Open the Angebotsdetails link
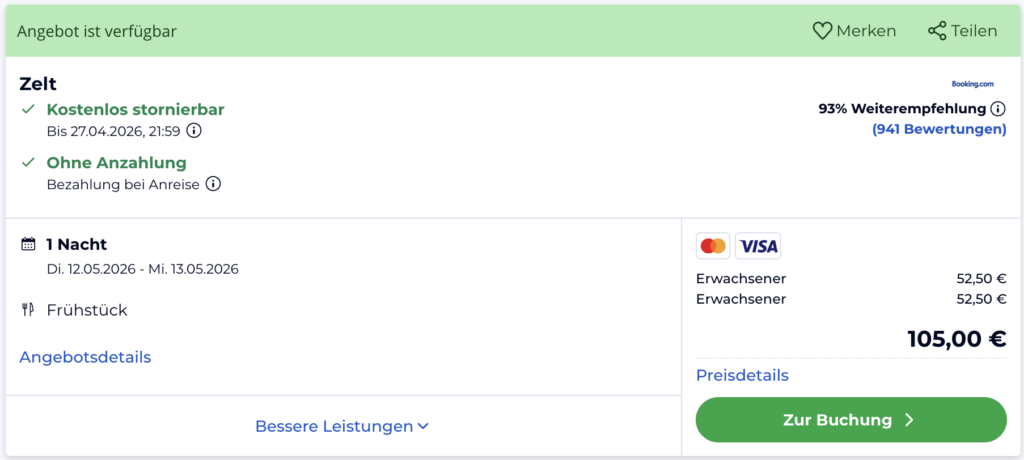Viewport: 1024px width, 460px height. [85, 357]
